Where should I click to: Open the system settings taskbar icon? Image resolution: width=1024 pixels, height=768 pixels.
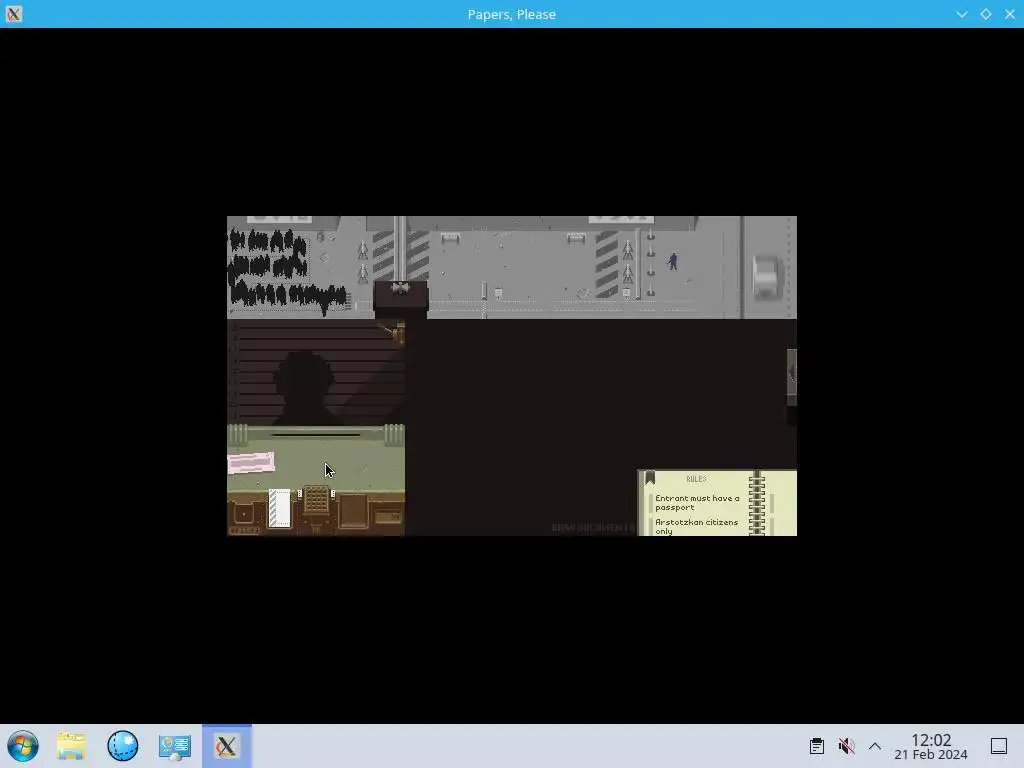(174, 746)
